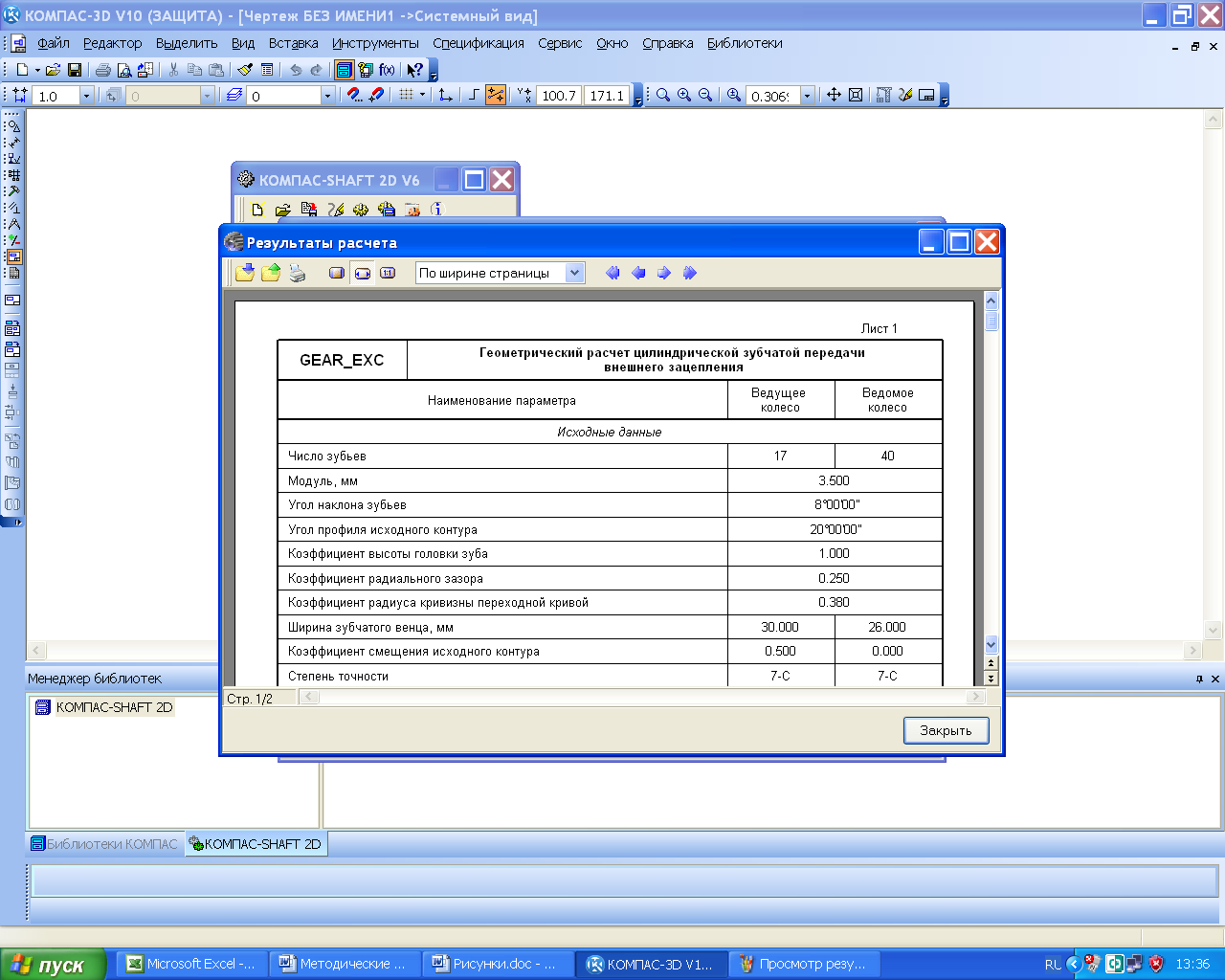Go to the next report page
The height and width of the screenshot is (980, 1225).
[x=663, y=273]
